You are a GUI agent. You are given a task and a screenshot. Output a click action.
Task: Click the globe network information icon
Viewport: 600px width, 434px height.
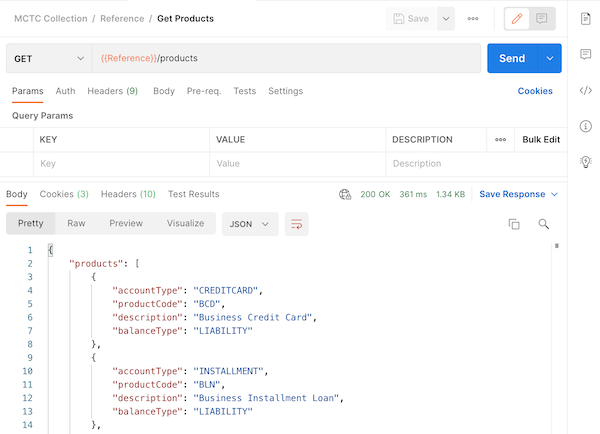(x=345, y=194)
